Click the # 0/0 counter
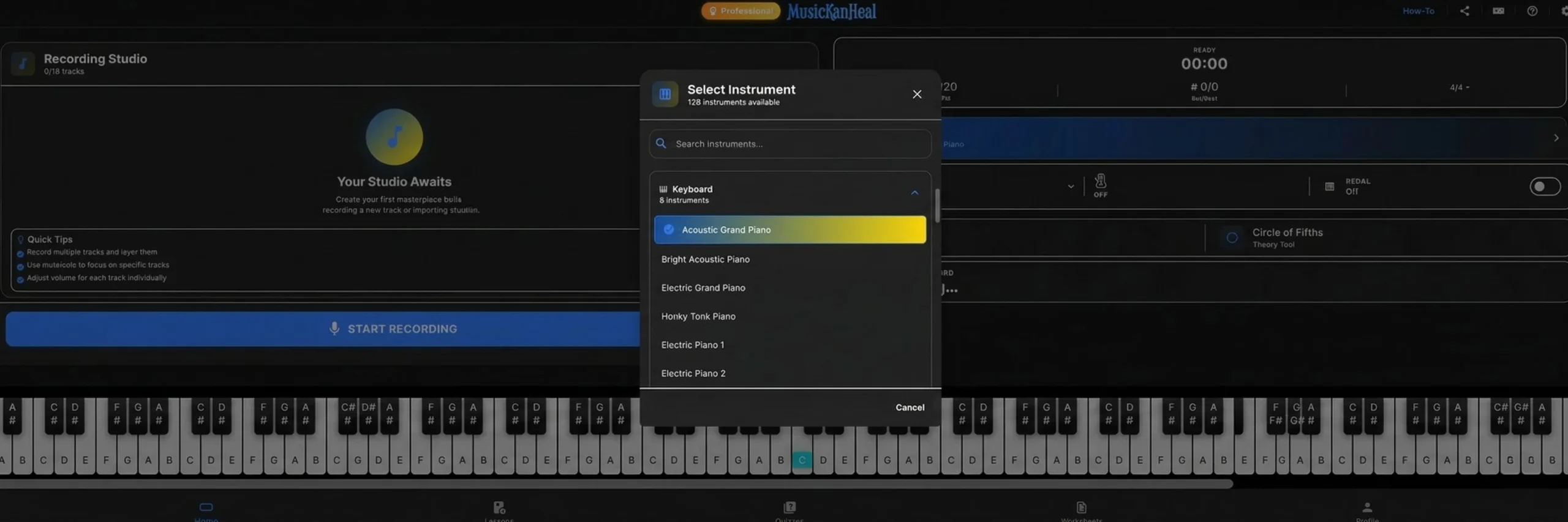Viewport: 1568px width, 522px height. (x=1204, y=87)
